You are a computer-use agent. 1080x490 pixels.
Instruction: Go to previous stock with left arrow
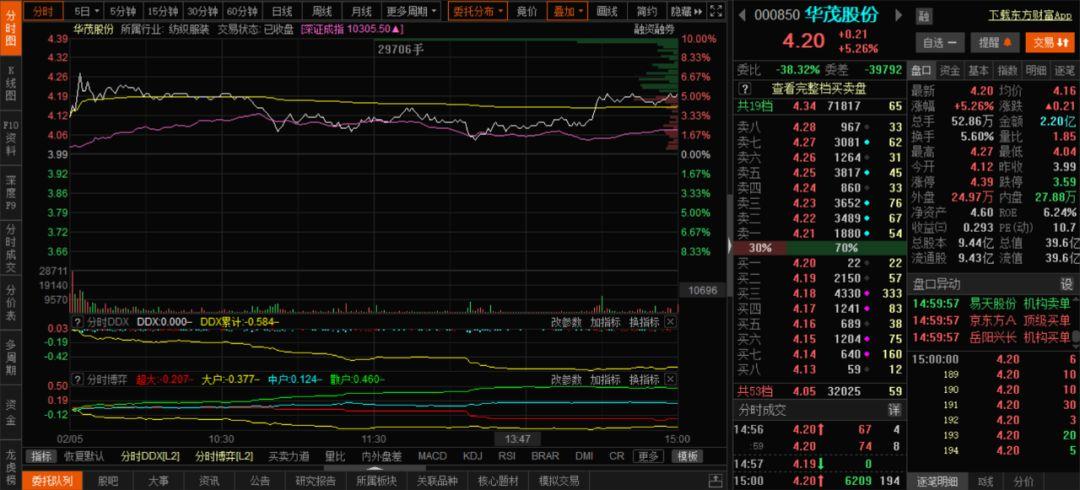(742, 16)
